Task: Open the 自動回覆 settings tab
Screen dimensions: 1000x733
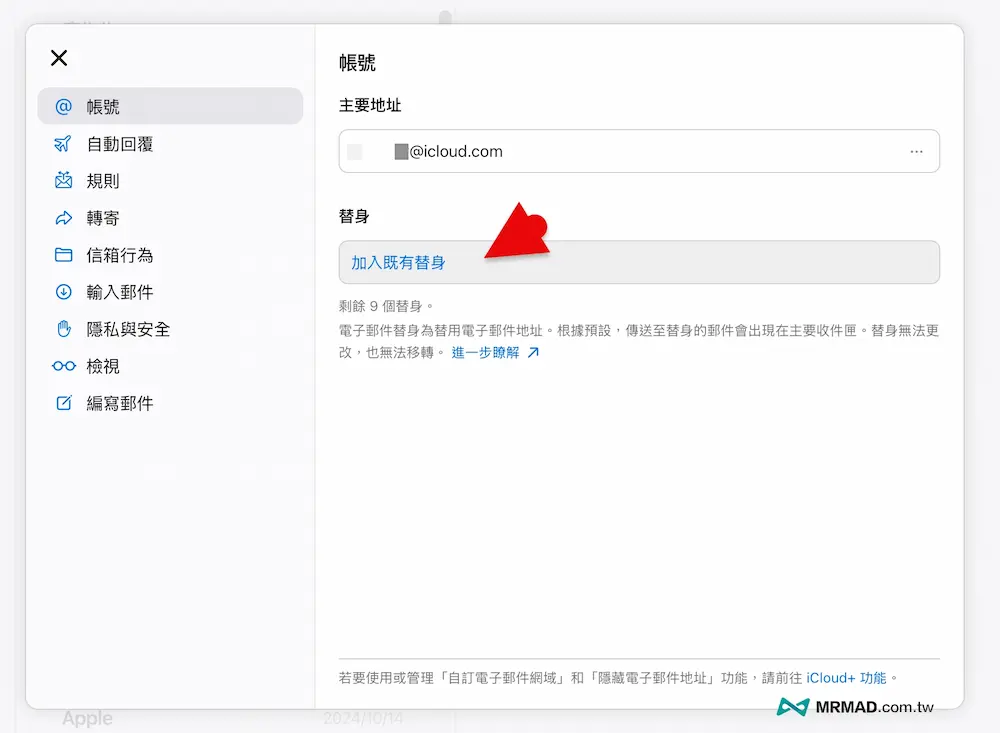Action: 170,144
